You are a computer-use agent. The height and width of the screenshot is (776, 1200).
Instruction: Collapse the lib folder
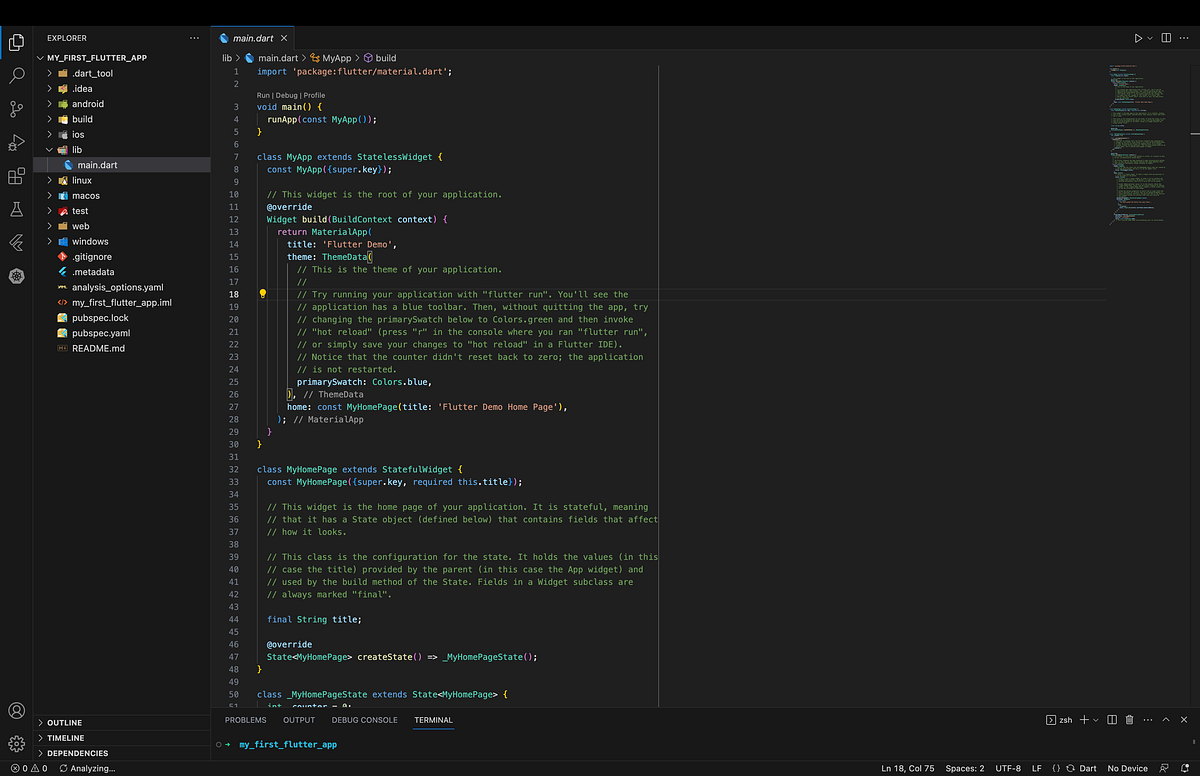point(48,149)
